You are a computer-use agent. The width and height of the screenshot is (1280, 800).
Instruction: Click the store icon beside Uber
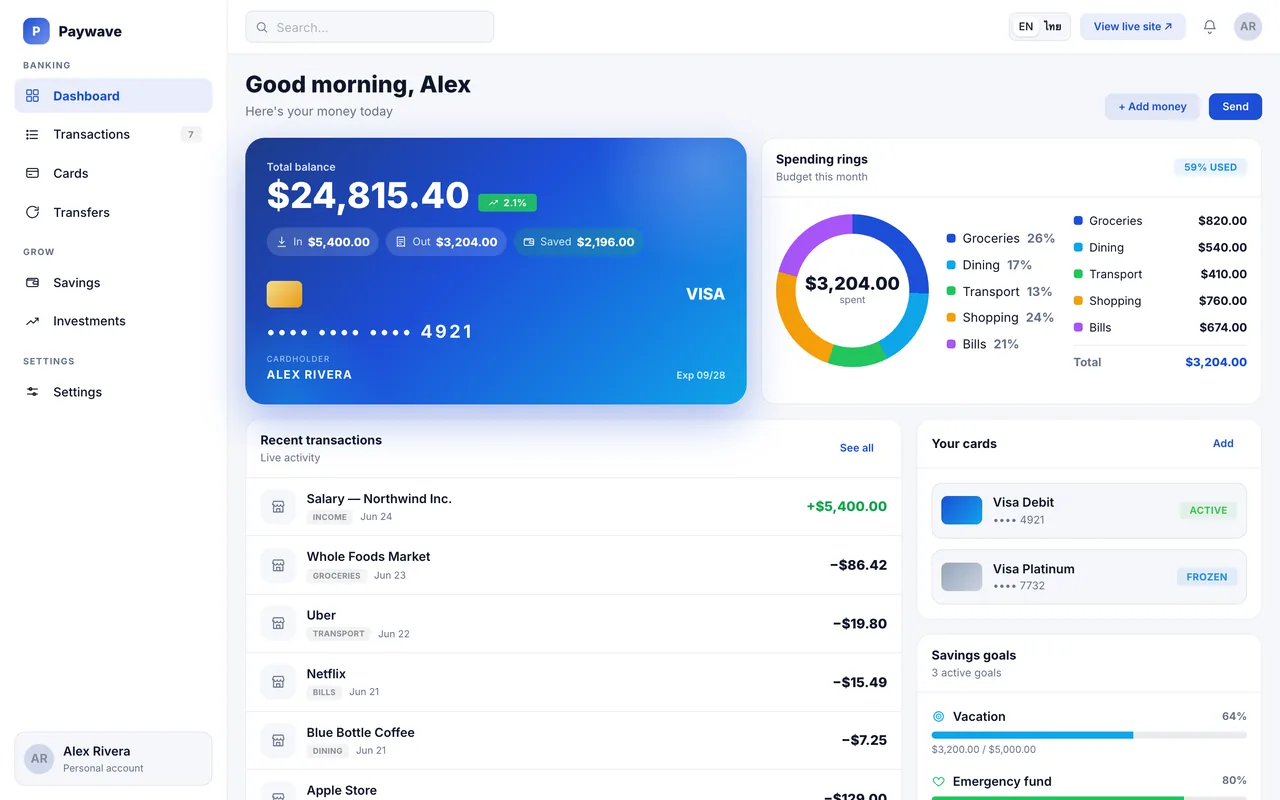278,623
